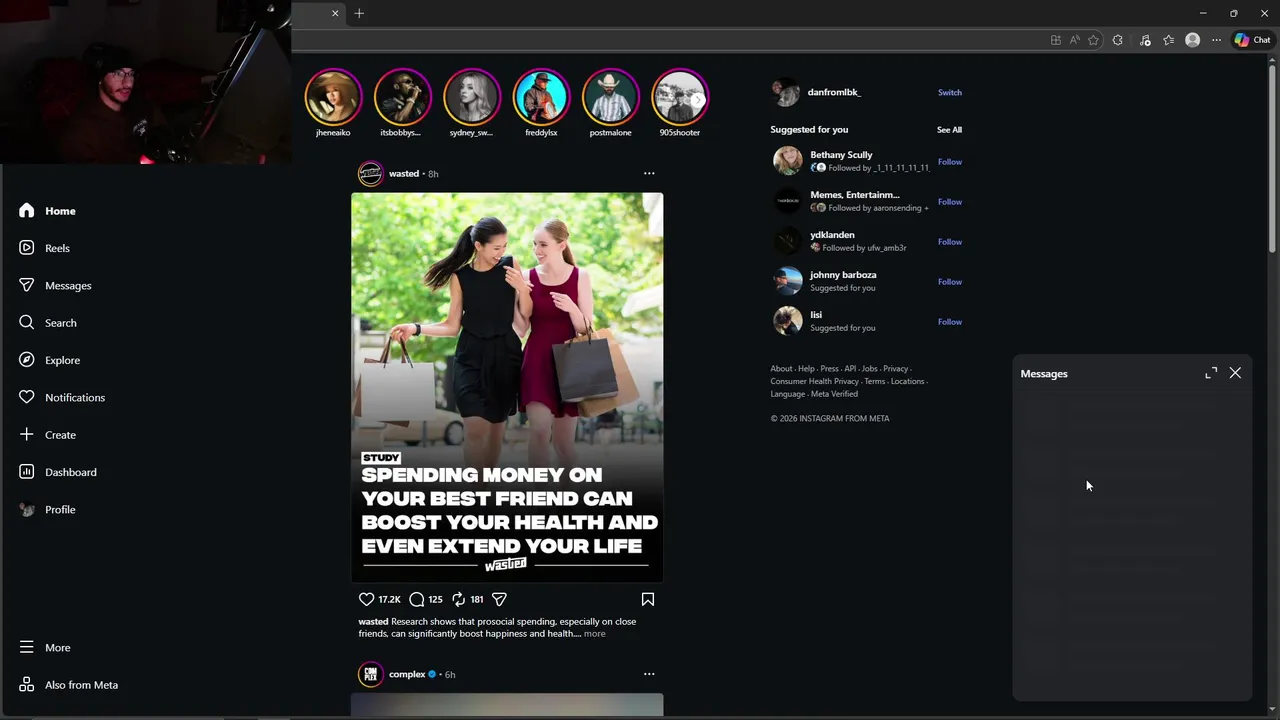Open the Language footer selector
1280x720 pixels.
pos(787,394)
